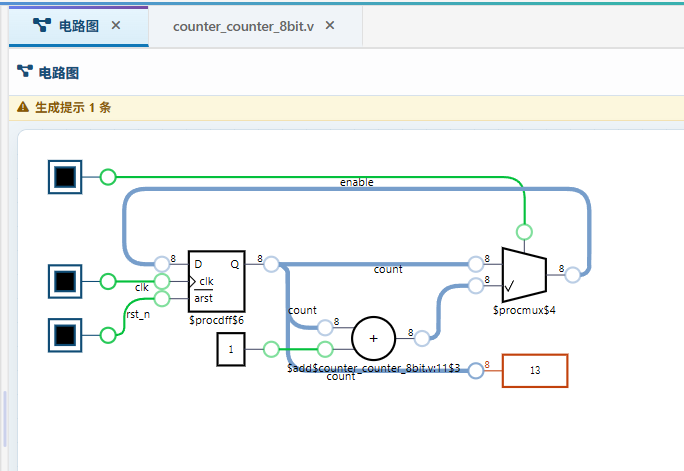Click the enable wire label

[x=356, y=182]
